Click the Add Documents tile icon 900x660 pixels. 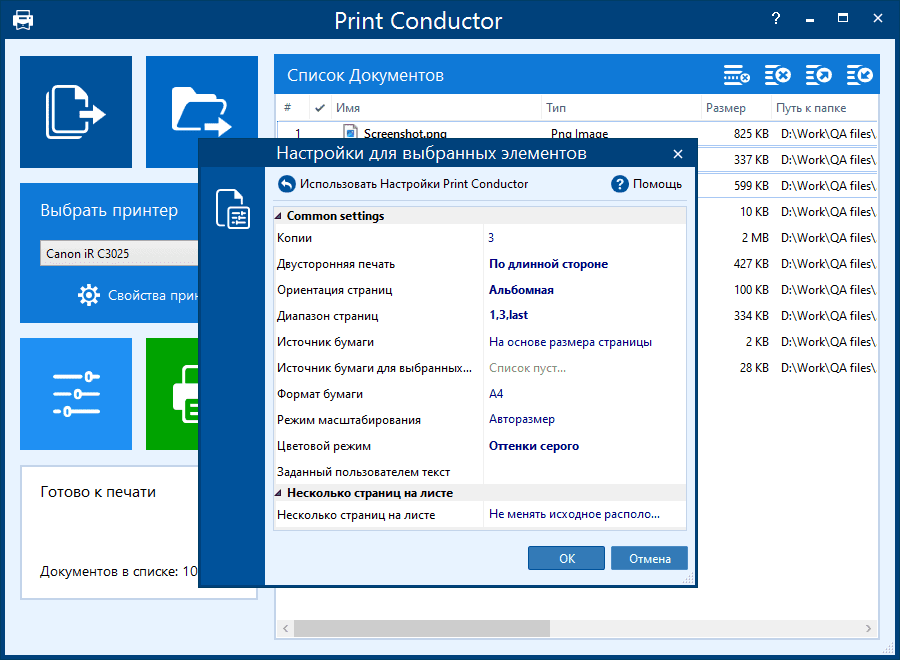point(76,112)
